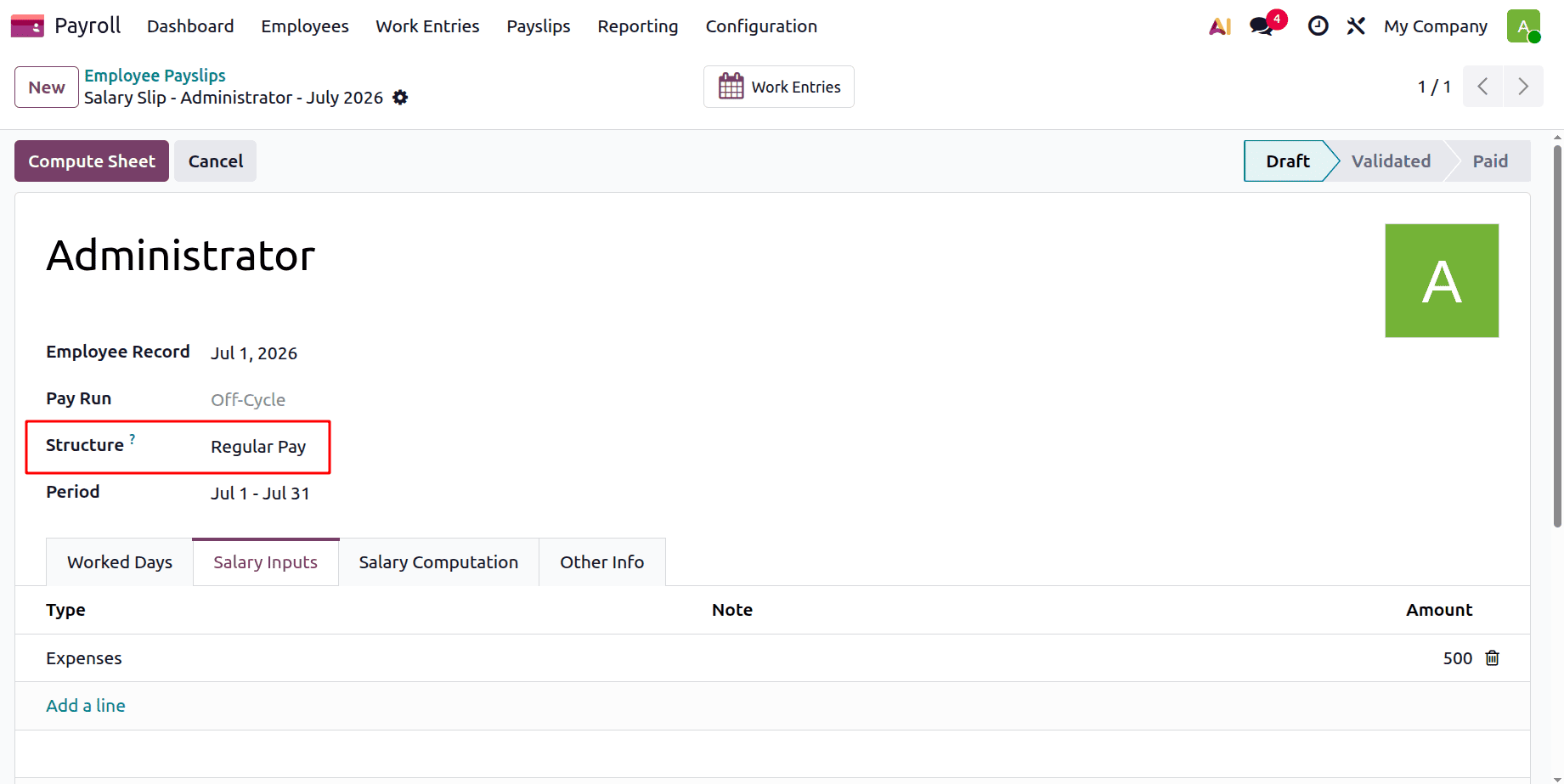Select the Draft status stage

(1287, 161)
